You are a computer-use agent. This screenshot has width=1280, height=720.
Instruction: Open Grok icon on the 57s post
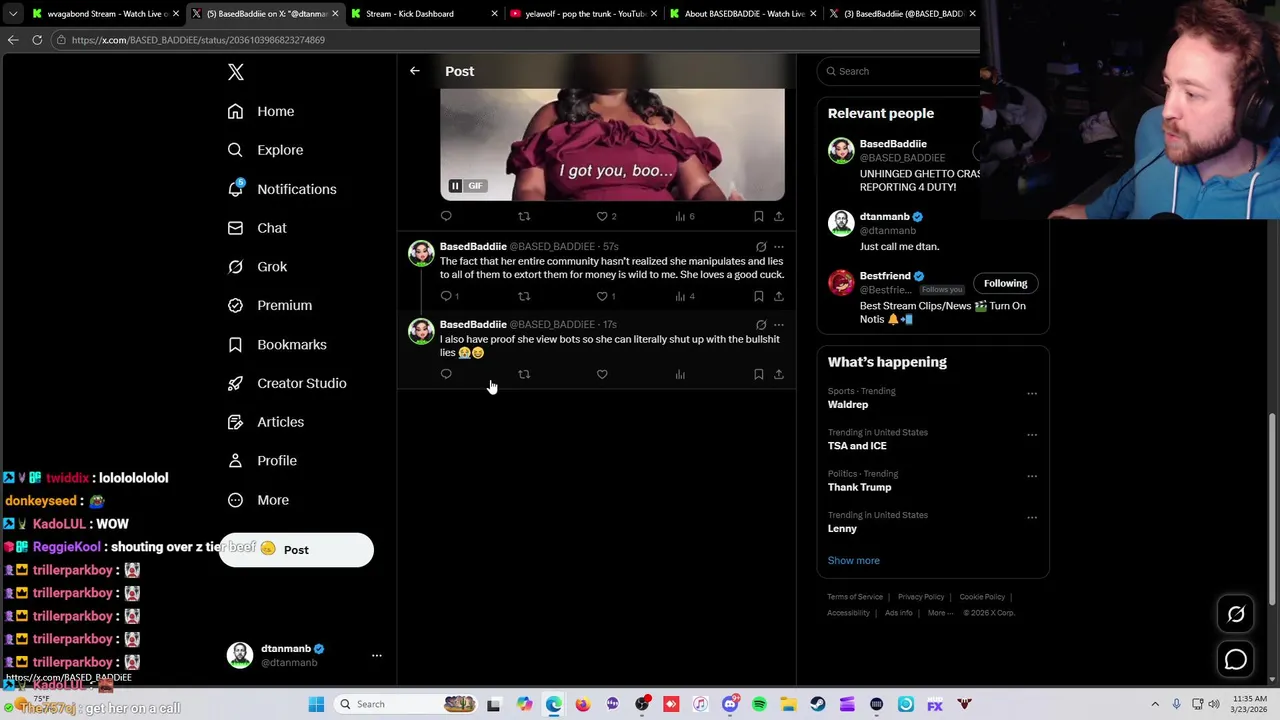tap(761, 246)
